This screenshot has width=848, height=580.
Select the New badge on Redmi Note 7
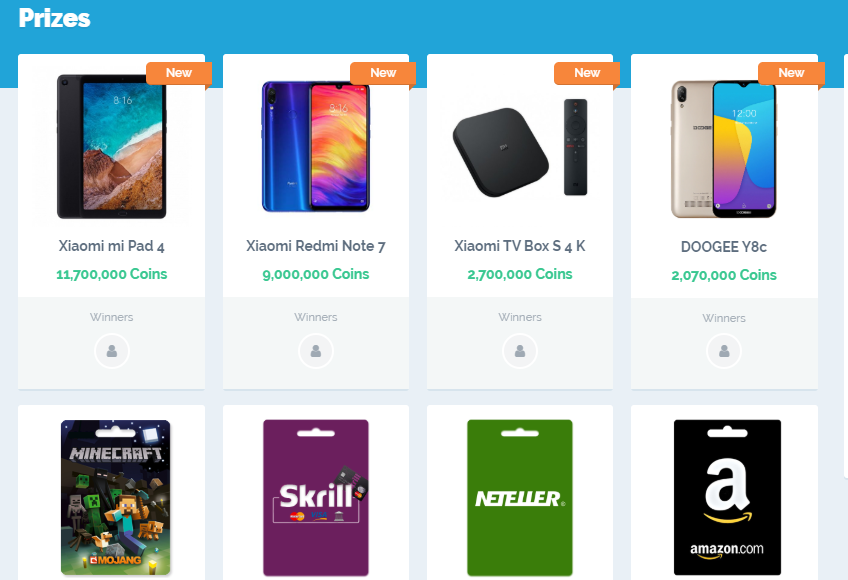383,74
